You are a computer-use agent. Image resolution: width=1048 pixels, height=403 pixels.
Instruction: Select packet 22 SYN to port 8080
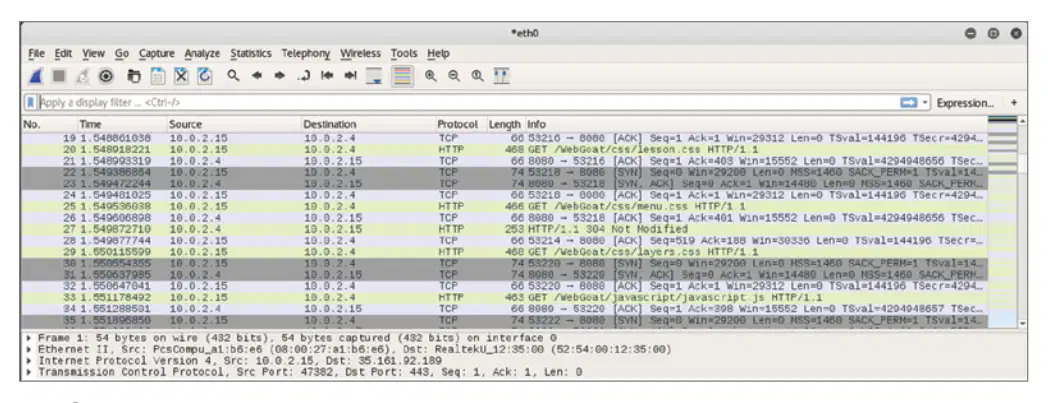point(505,172)
